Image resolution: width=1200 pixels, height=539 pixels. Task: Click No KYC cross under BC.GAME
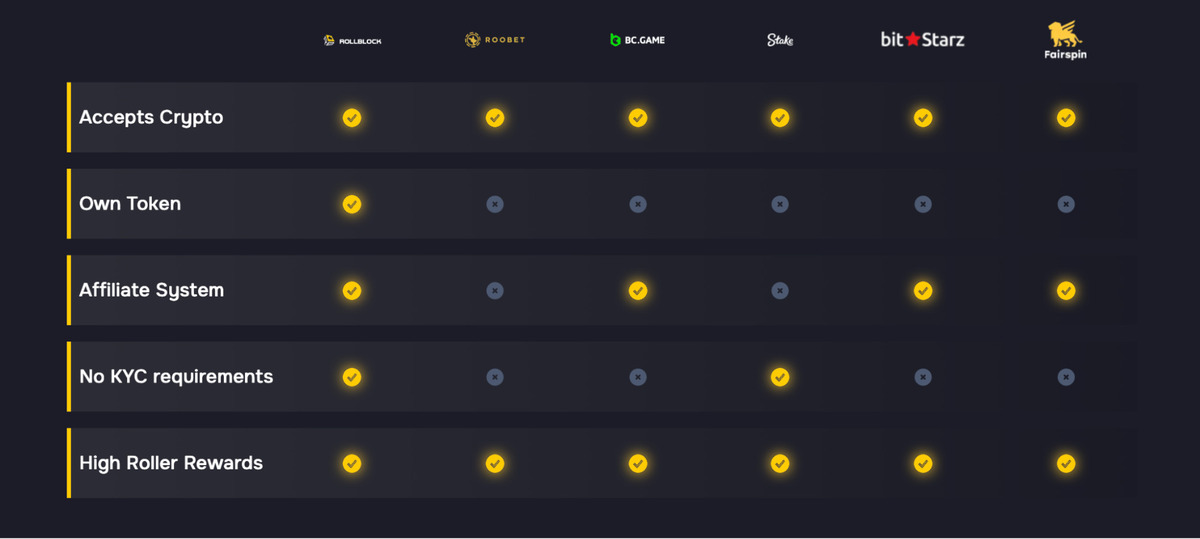638,377
